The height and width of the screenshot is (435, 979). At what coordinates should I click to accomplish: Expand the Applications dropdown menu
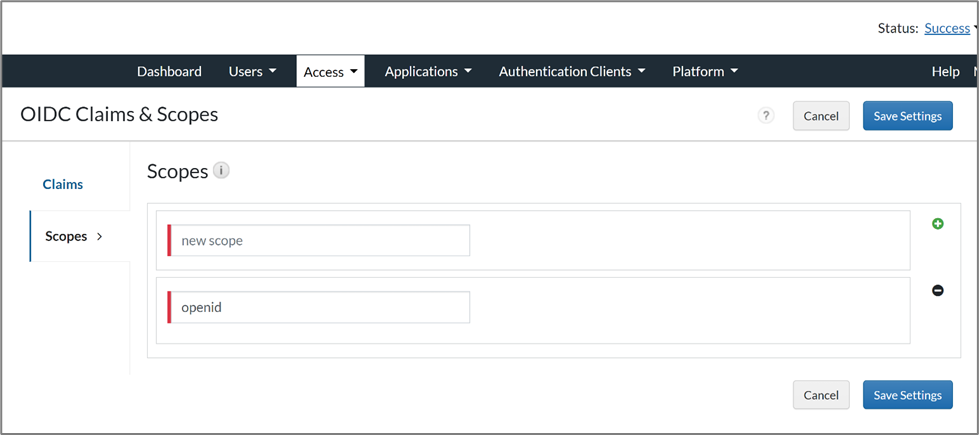428,72
